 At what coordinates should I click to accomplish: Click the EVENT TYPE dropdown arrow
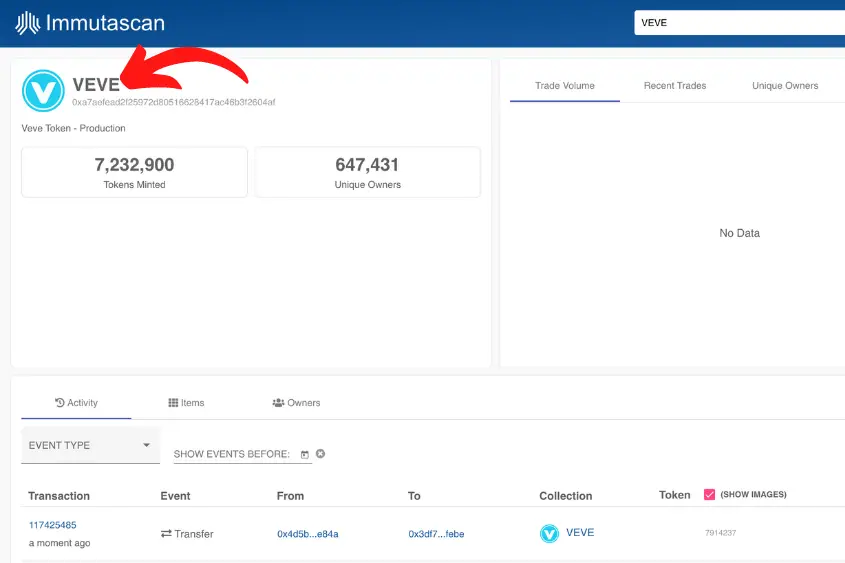146,445
